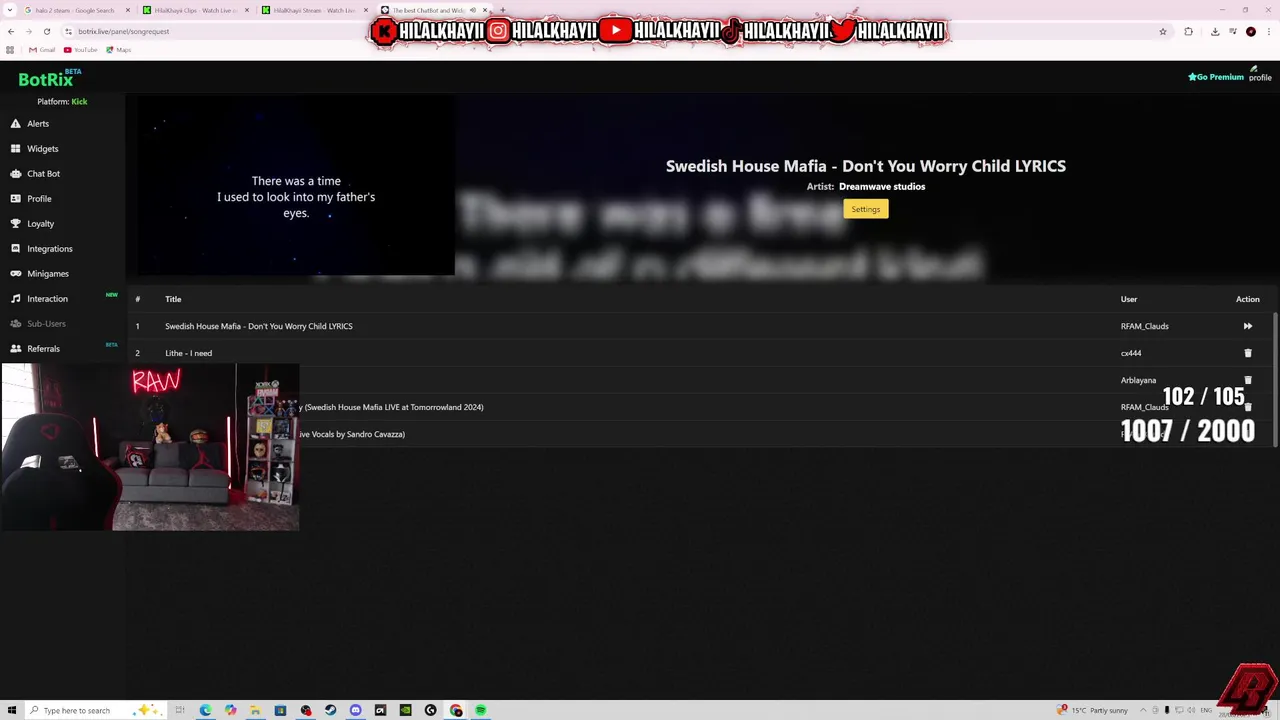Click the Go Premium link
The height and width of the screenshot is (720, 1280).
coord(1215,77)
